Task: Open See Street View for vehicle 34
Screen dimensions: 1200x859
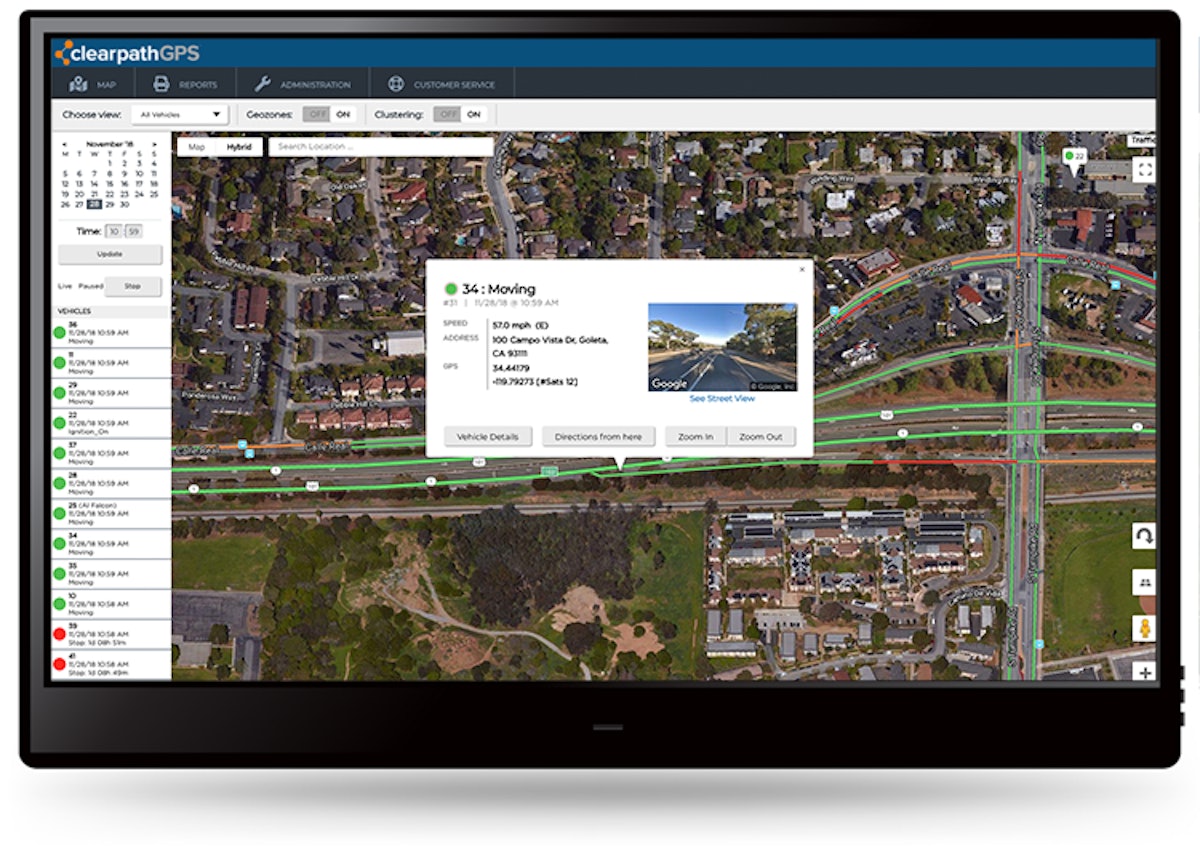Action: pyautogui.click(x=722, y=398)
